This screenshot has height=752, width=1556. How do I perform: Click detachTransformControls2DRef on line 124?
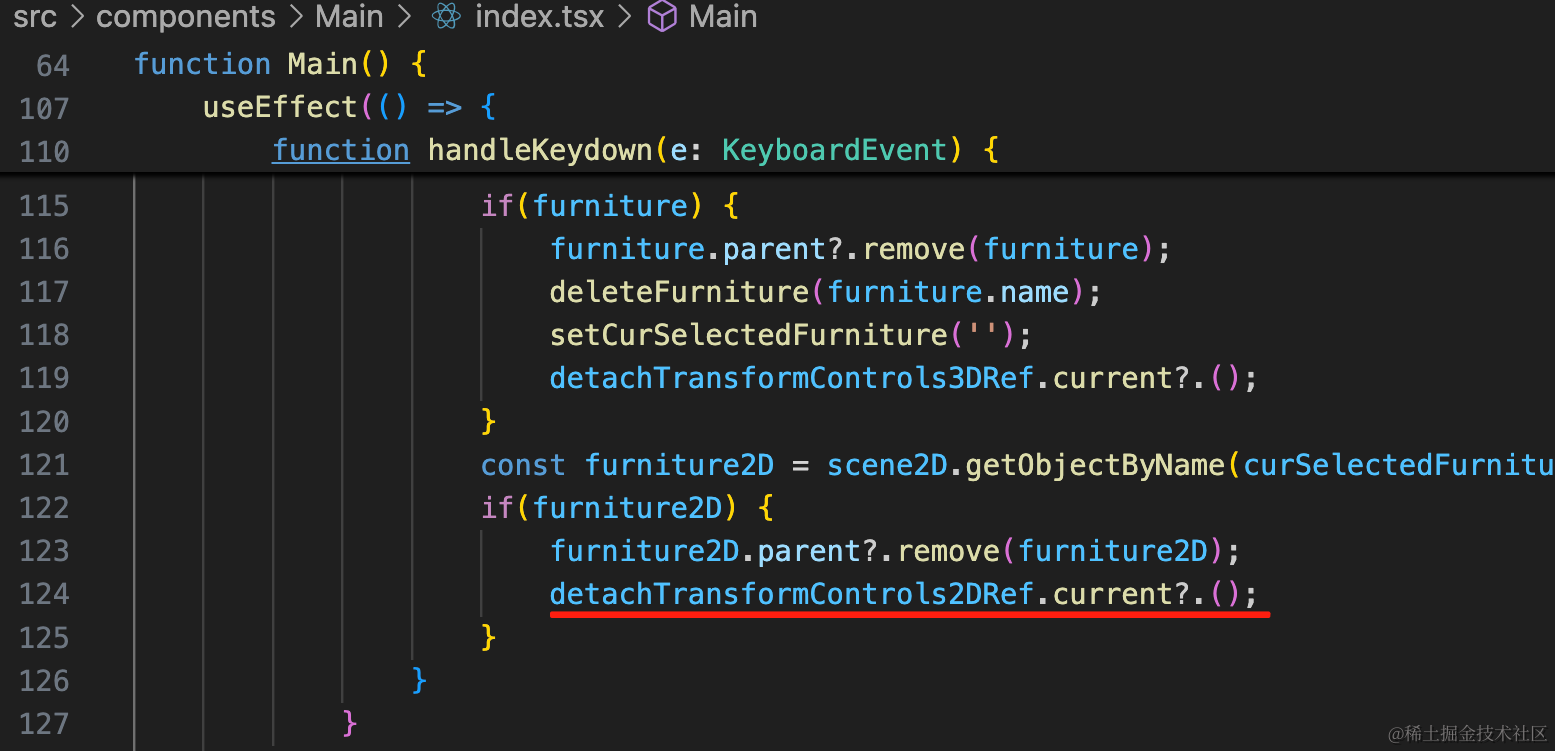(791, 595)
